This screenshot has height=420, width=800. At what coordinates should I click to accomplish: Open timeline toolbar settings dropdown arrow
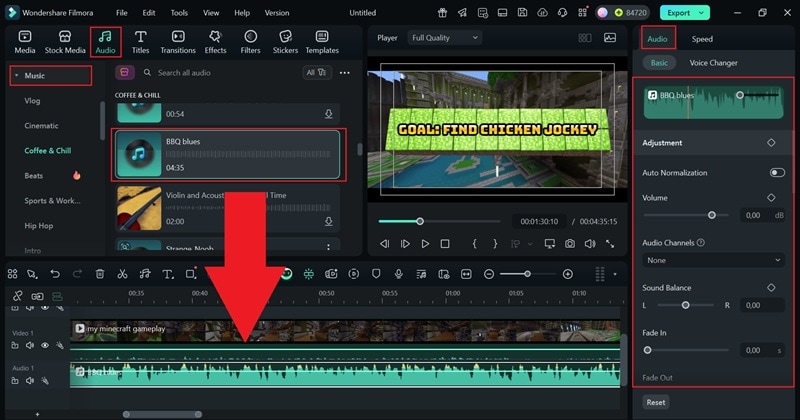615,274
